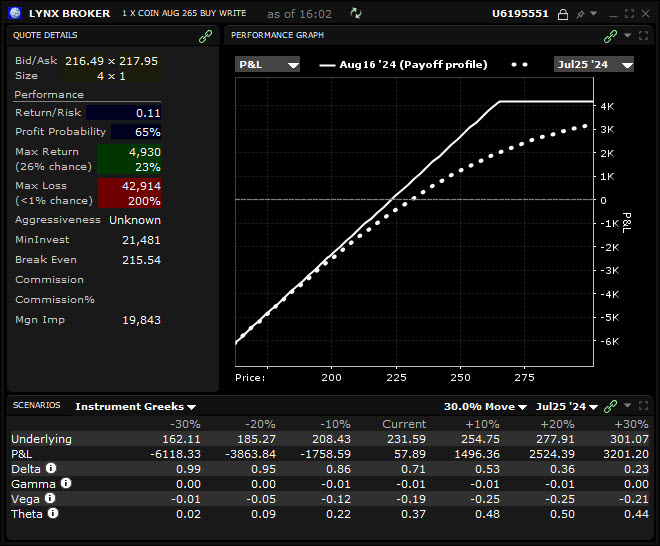Toggle the padlock icon next to account number
Screen dimensions: 660x546
[x=562, y=14]
